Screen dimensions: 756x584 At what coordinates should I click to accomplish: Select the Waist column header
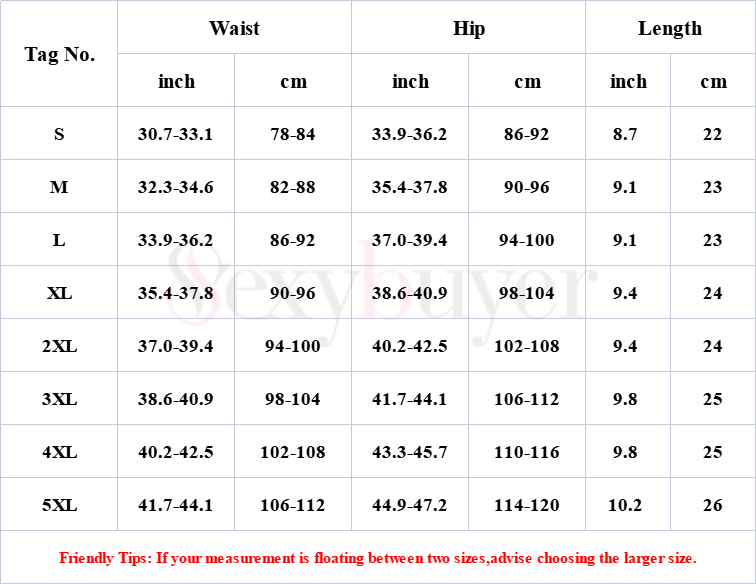click(x=234, y=28)
